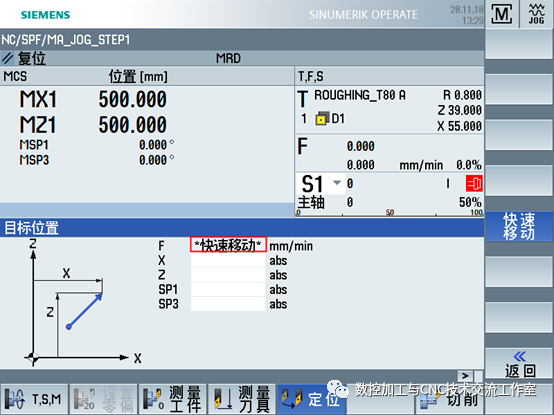Screen dimensions: 554x415
Task: Click the MZ1 axis position value 500.000
Action: (132, 125)
